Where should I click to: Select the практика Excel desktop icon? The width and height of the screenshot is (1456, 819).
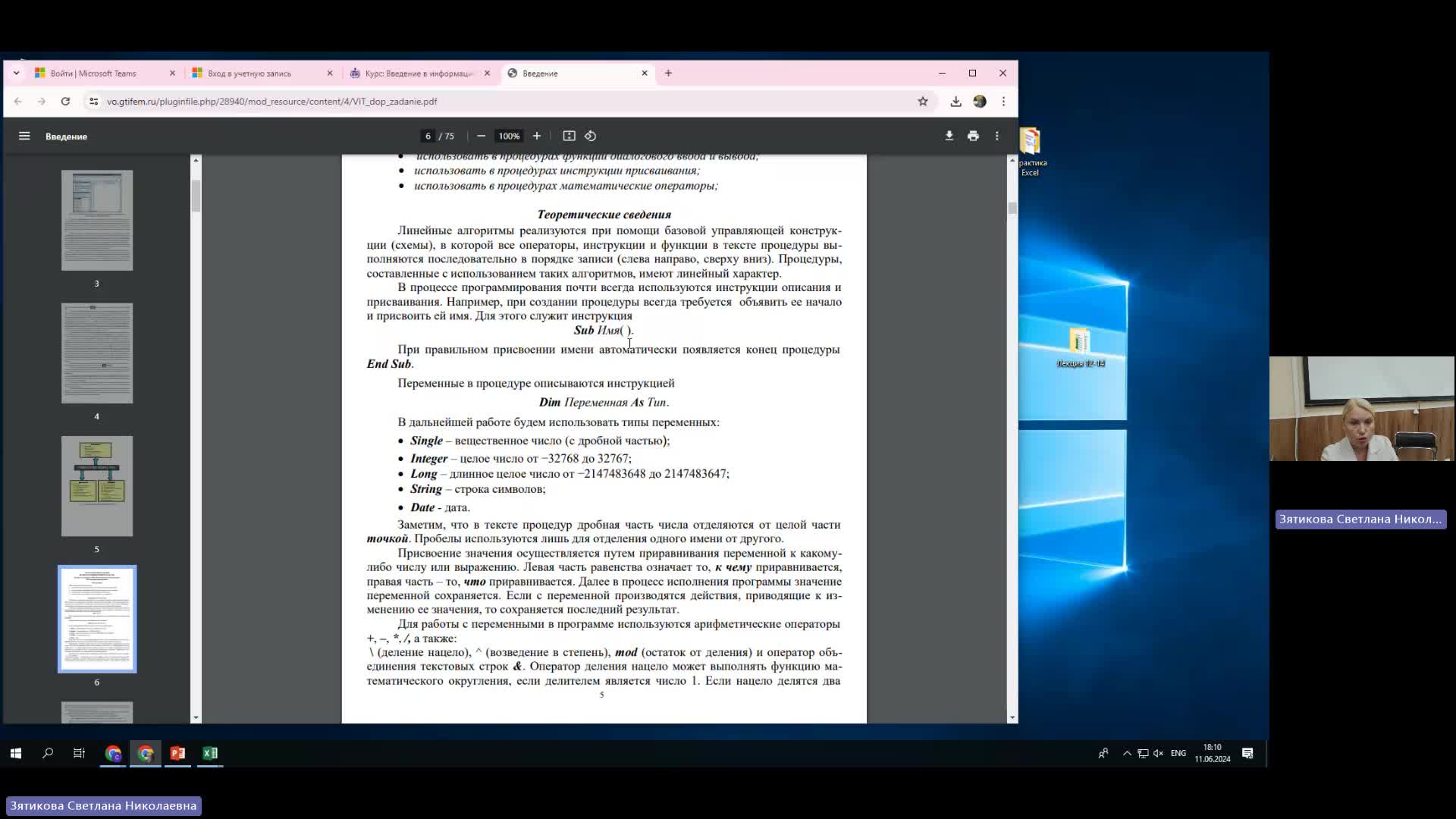click(1031, 152)
